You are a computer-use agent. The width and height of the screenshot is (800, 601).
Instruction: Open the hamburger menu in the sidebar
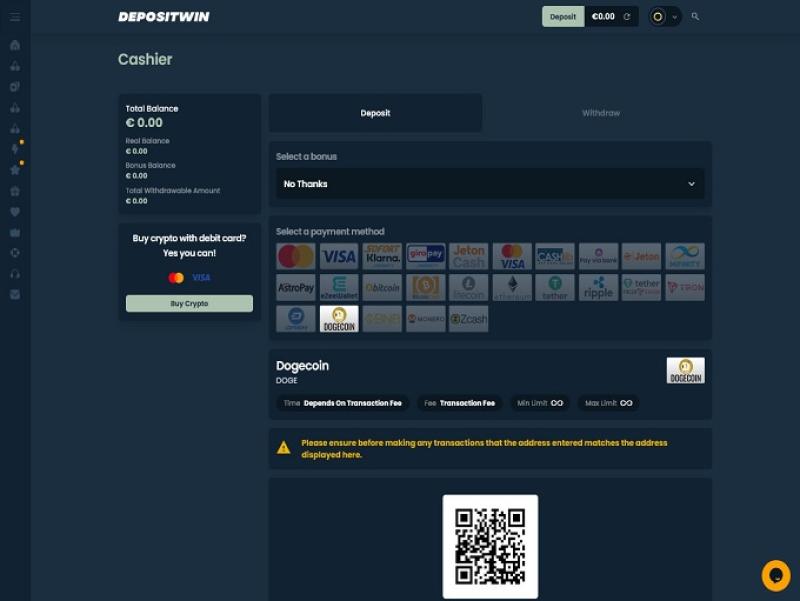(15, 17)
